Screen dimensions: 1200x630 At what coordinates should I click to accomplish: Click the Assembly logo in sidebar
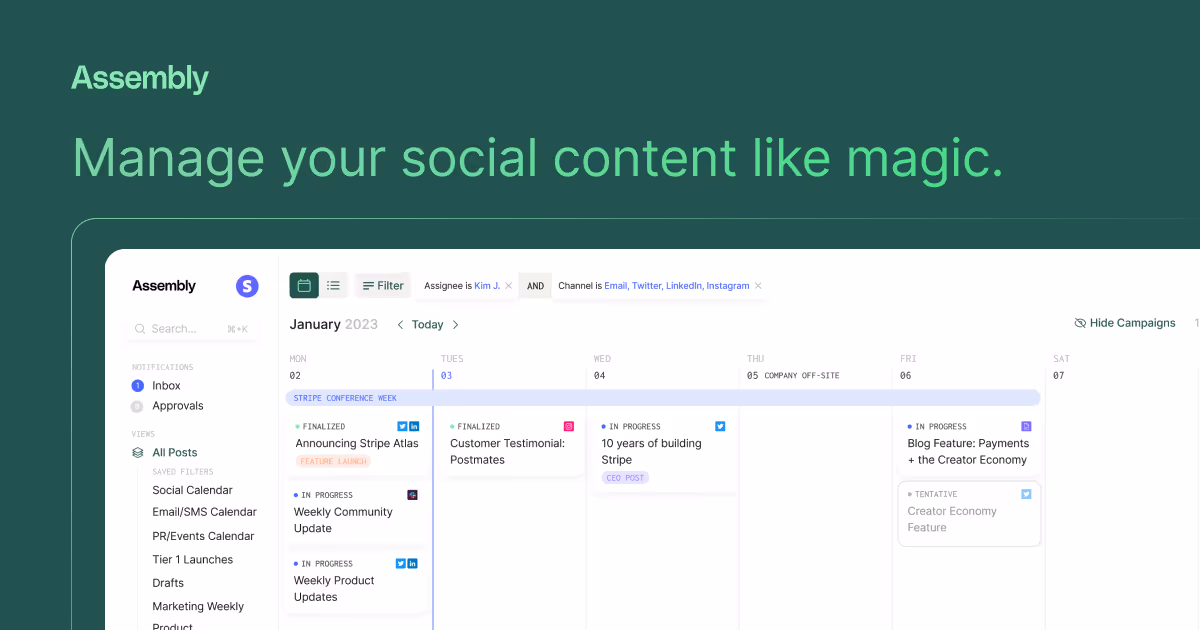click(164, 286)
